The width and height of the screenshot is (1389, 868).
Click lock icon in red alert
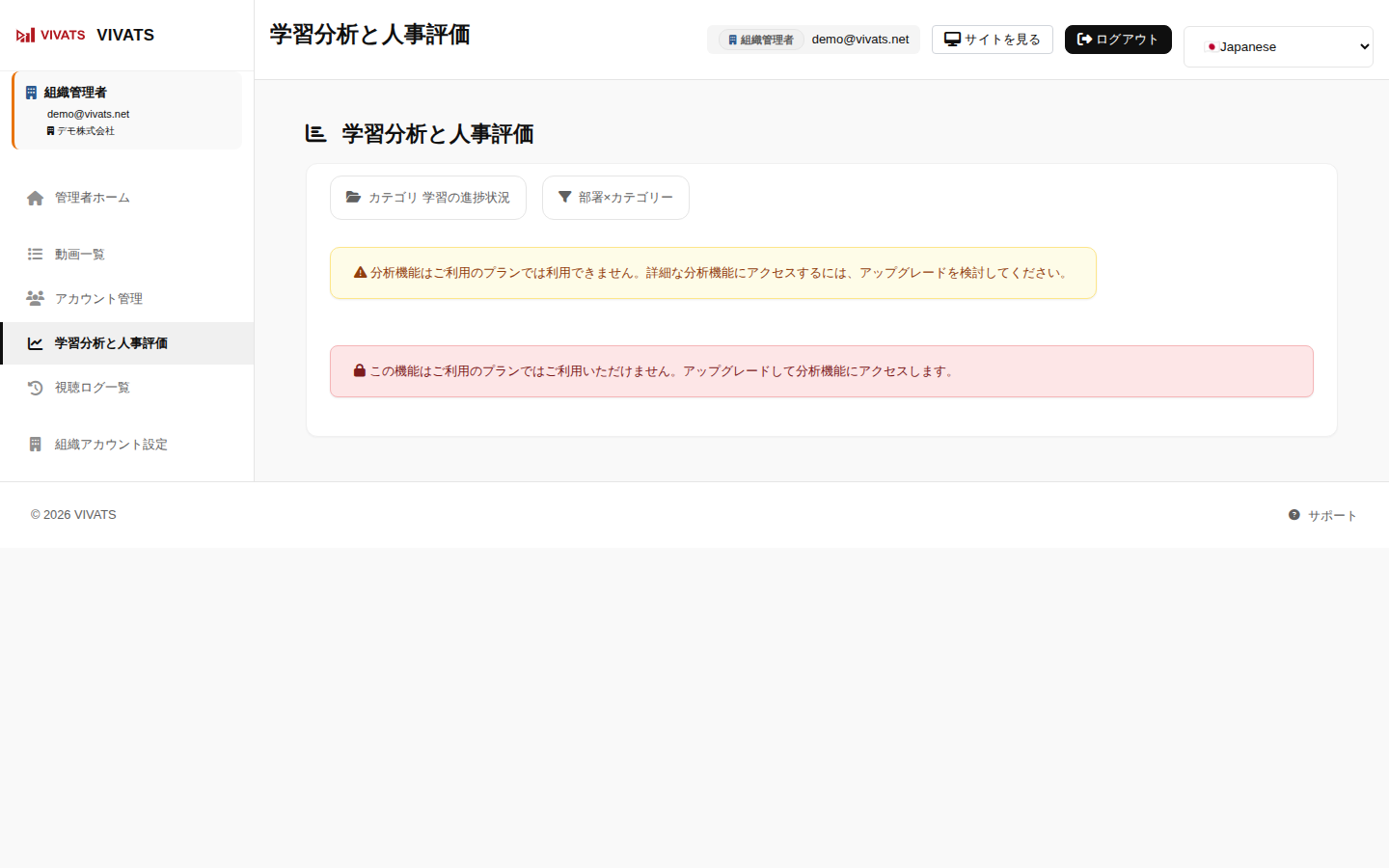pos(360,370)
